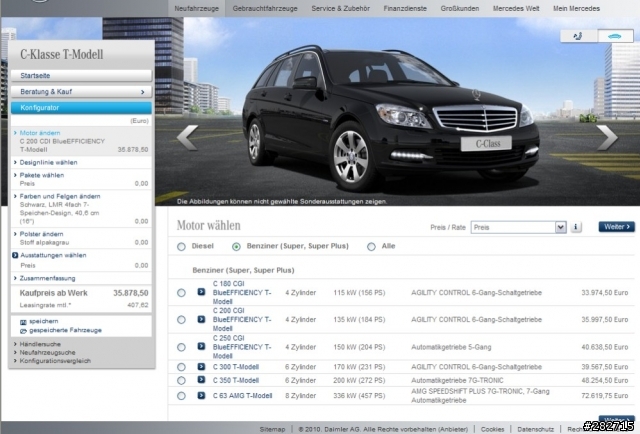Open Sitemap footer link

[272, 430]
